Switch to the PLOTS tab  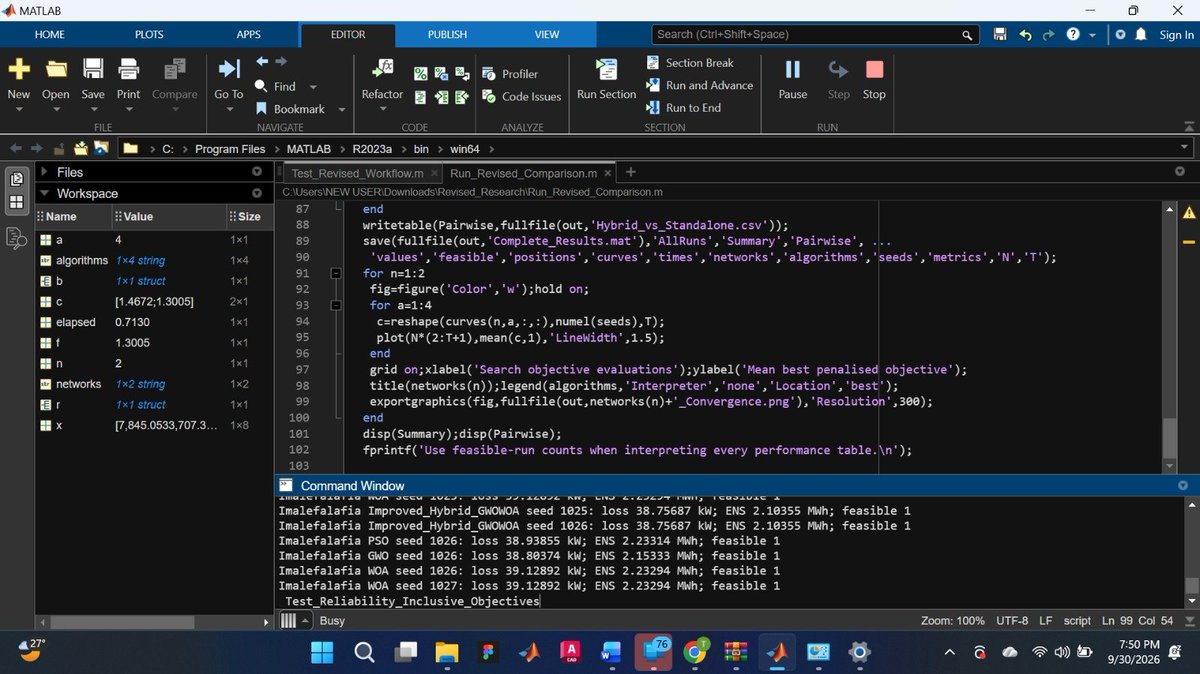pyautogui.click(x=149, y=34)
